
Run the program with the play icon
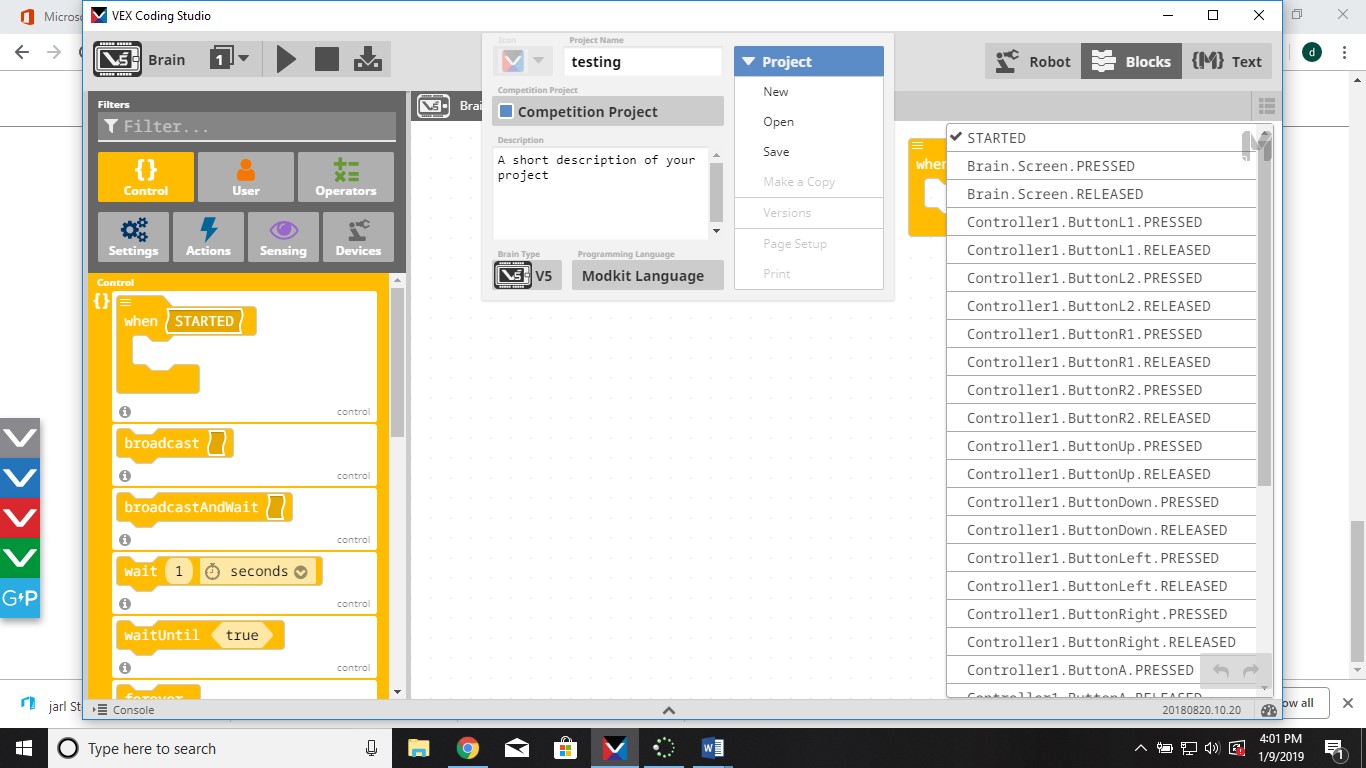(287, 59)
